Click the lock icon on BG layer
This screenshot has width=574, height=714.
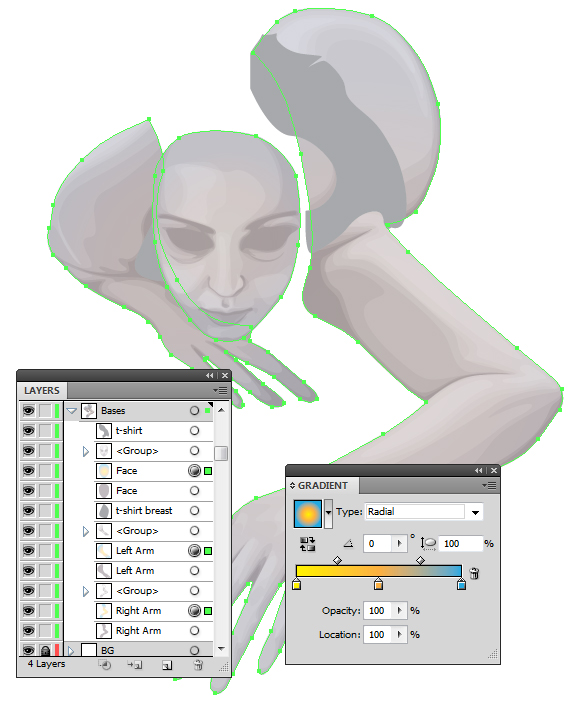(x=45, y=650)
